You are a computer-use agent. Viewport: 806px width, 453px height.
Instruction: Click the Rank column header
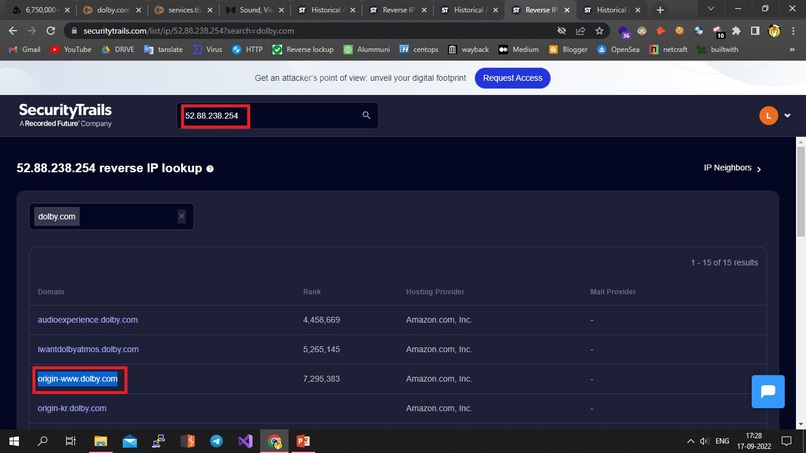pos(312,292)
